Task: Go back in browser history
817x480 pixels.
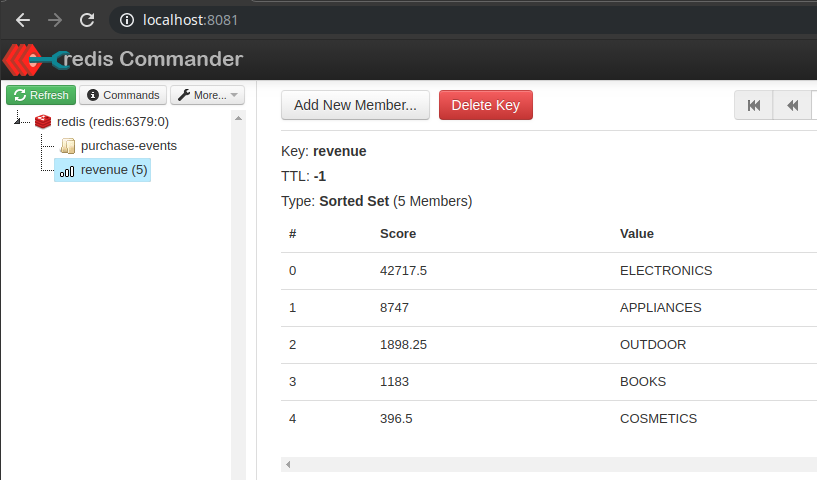Action: [23, 20]
